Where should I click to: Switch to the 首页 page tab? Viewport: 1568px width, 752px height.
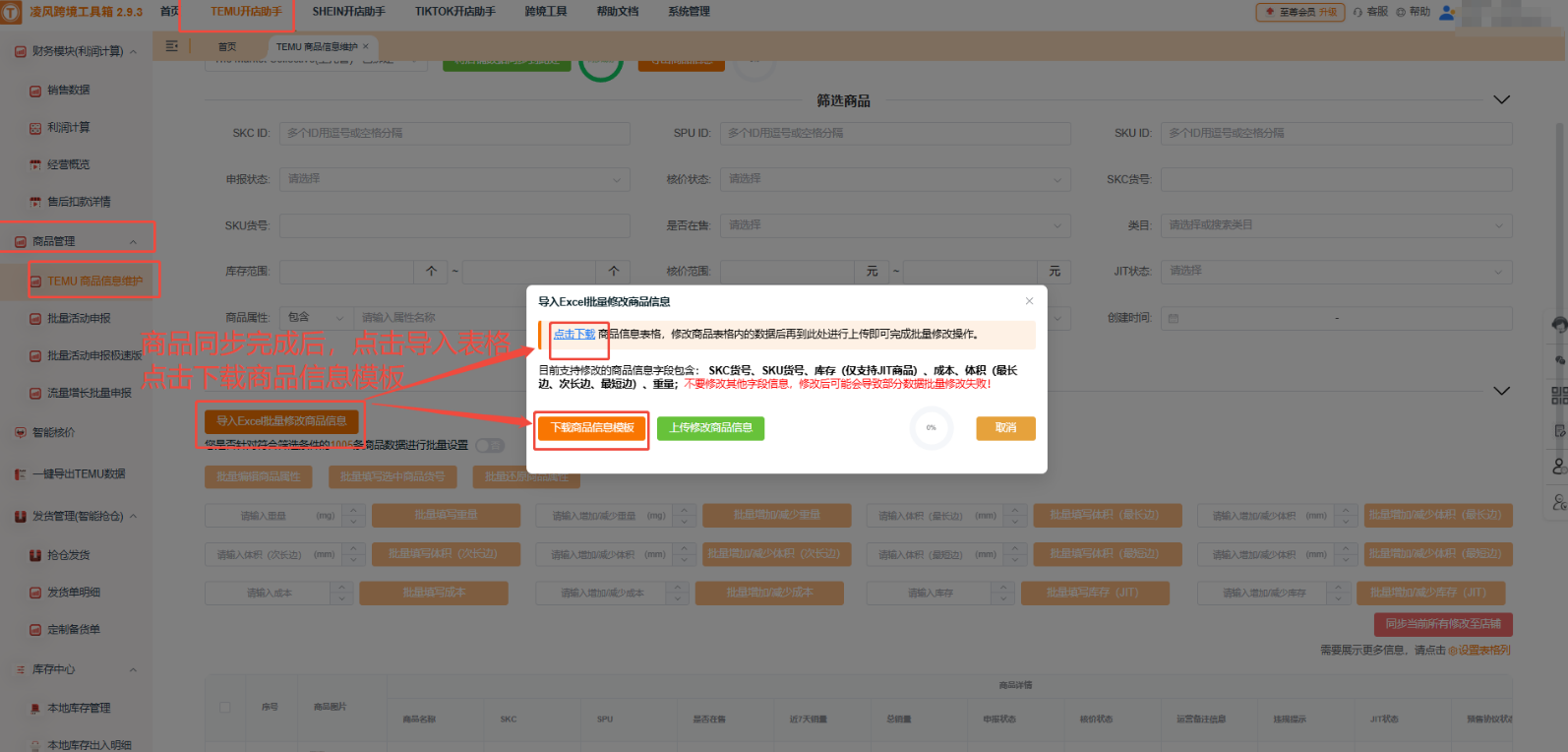click(x=227, y=47)
